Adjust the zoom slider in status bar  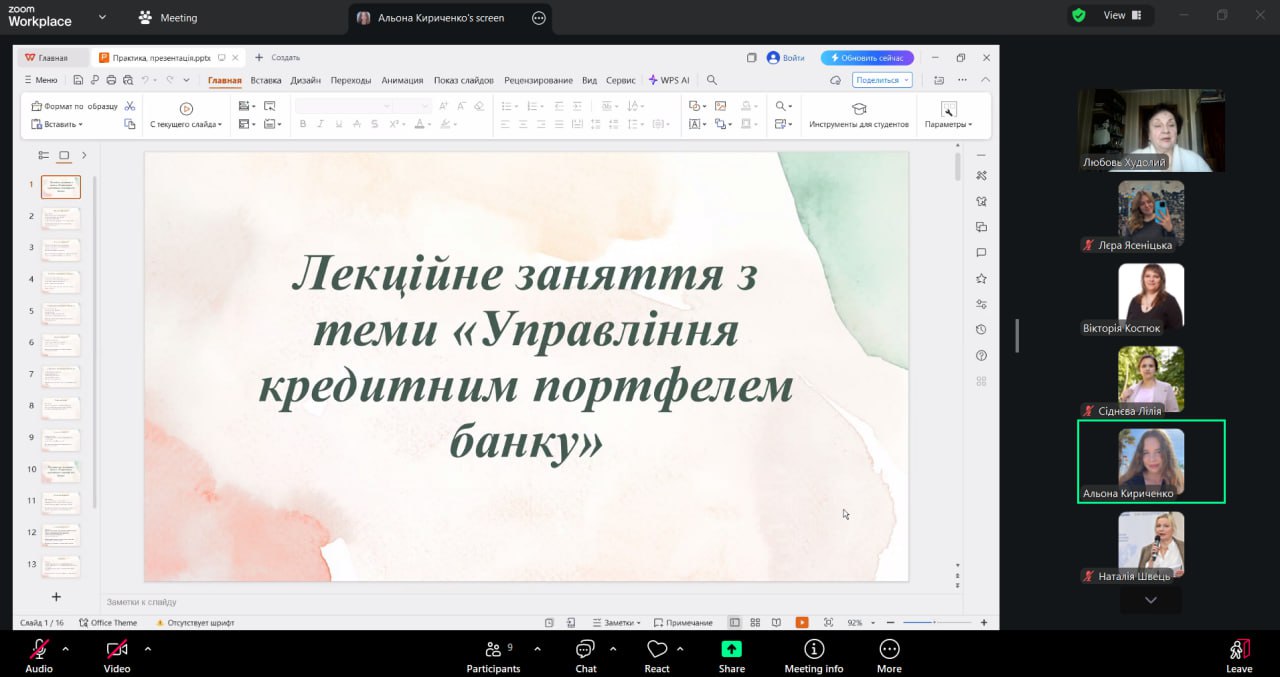(x=935, y=622)
